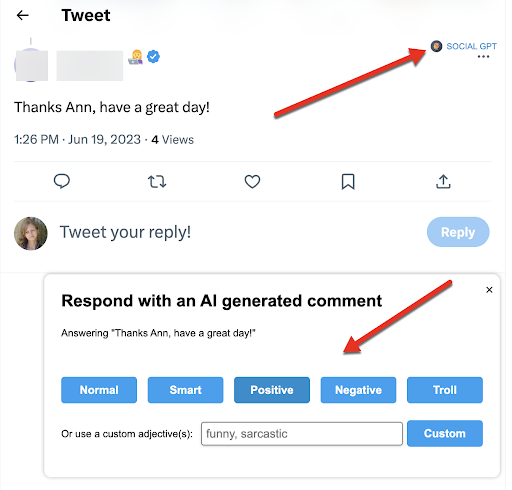This screenshot has height=490, width=512.
Task: Choose the Smart reply style
Action: (185, 390)
